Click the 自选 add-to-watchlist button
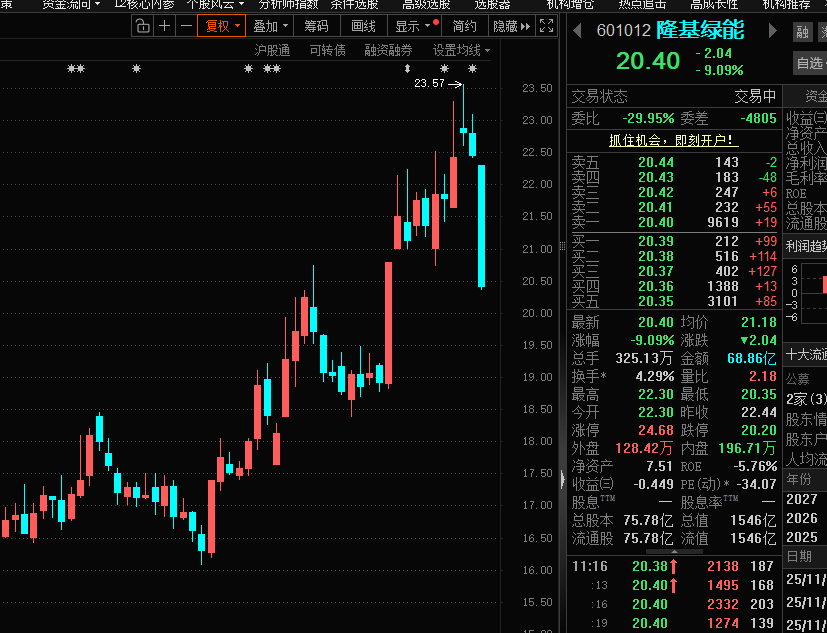 tap(809, 64)
